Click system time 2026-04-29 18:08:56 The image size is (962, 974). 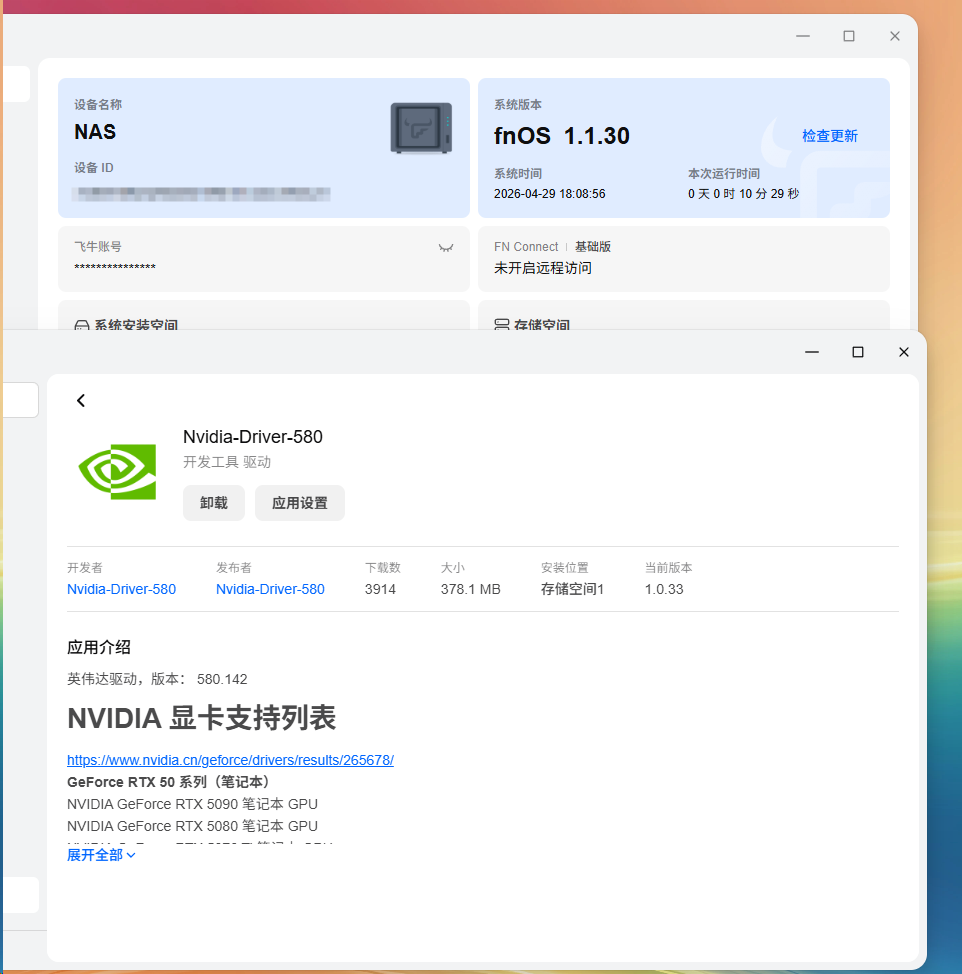(550, 194)
